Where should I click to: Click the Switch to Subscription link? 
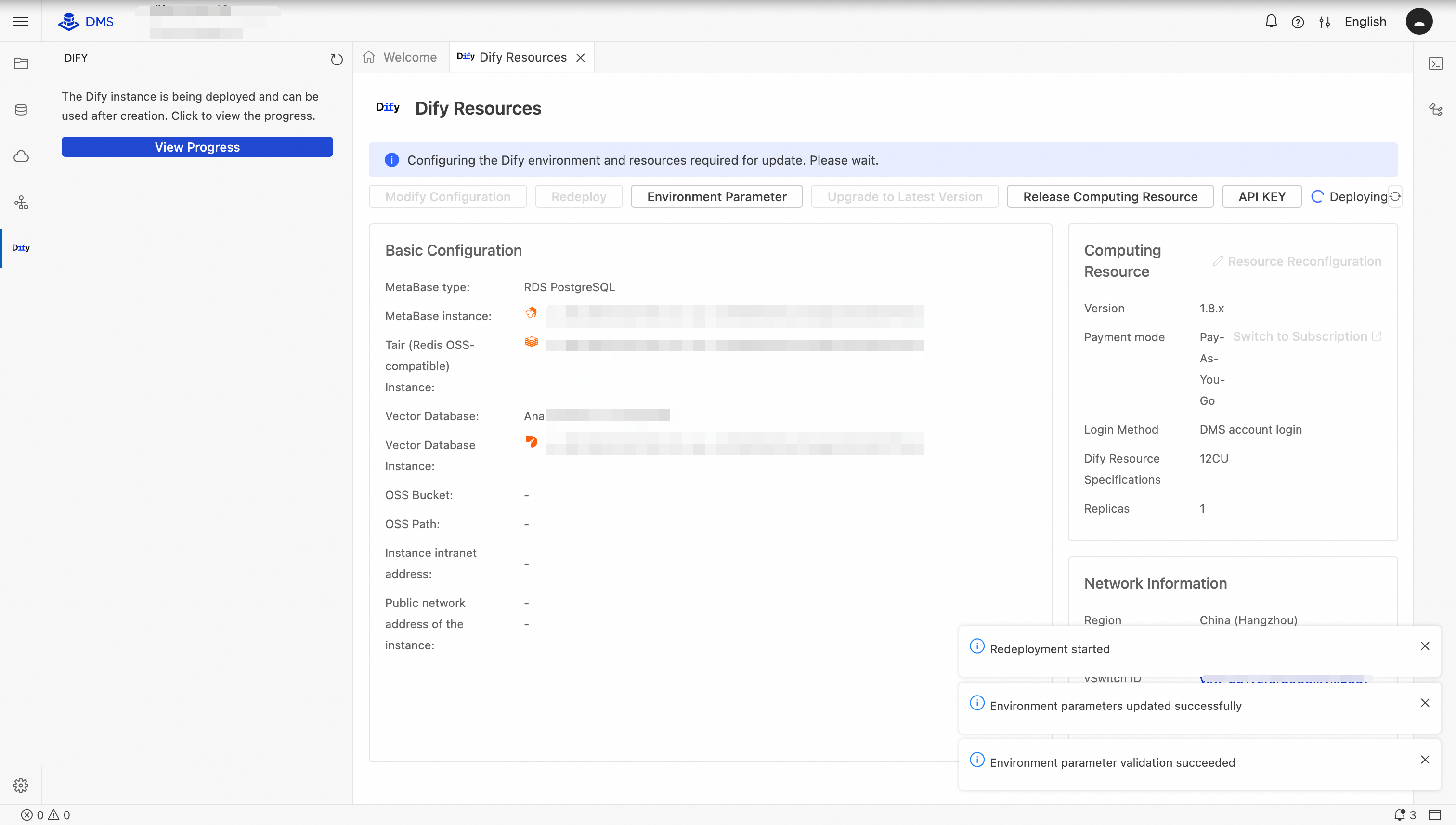(x=1307, y=336)
